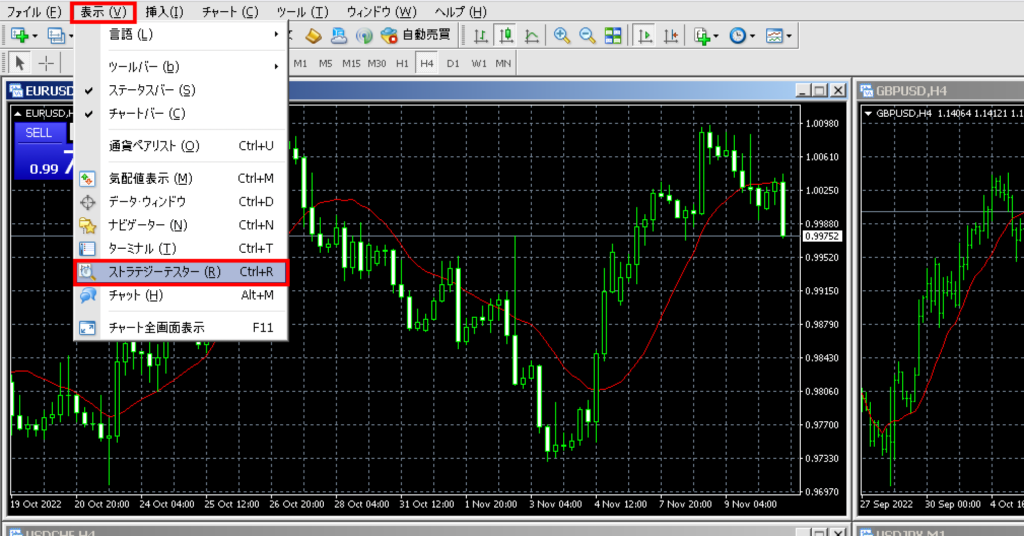Open the ヘルプ (H) menu
The image size is (1024, 536).
(x=460, y=12)
